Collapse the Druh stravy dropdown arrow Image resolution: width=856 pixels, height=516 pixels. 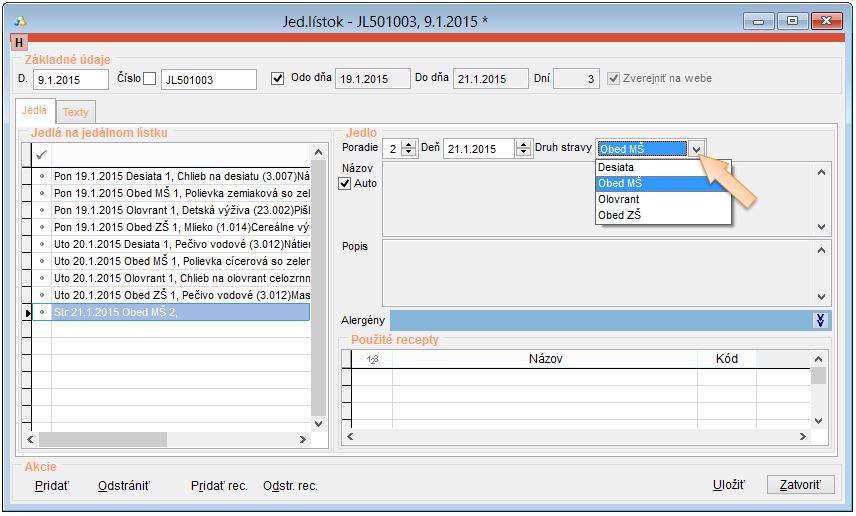(697, 149)
